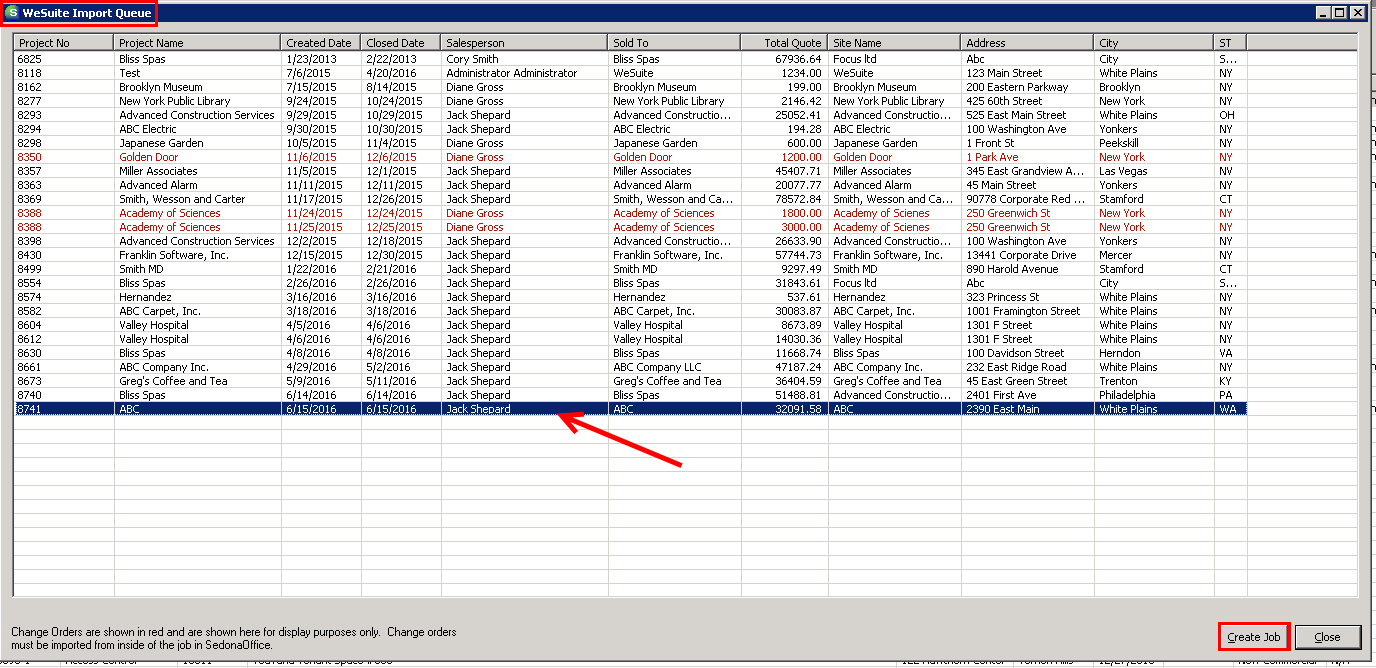Viewport: 1376px width, 668px height.
Task: Click the project name 'Test'
Action: [x=130, y=73]
